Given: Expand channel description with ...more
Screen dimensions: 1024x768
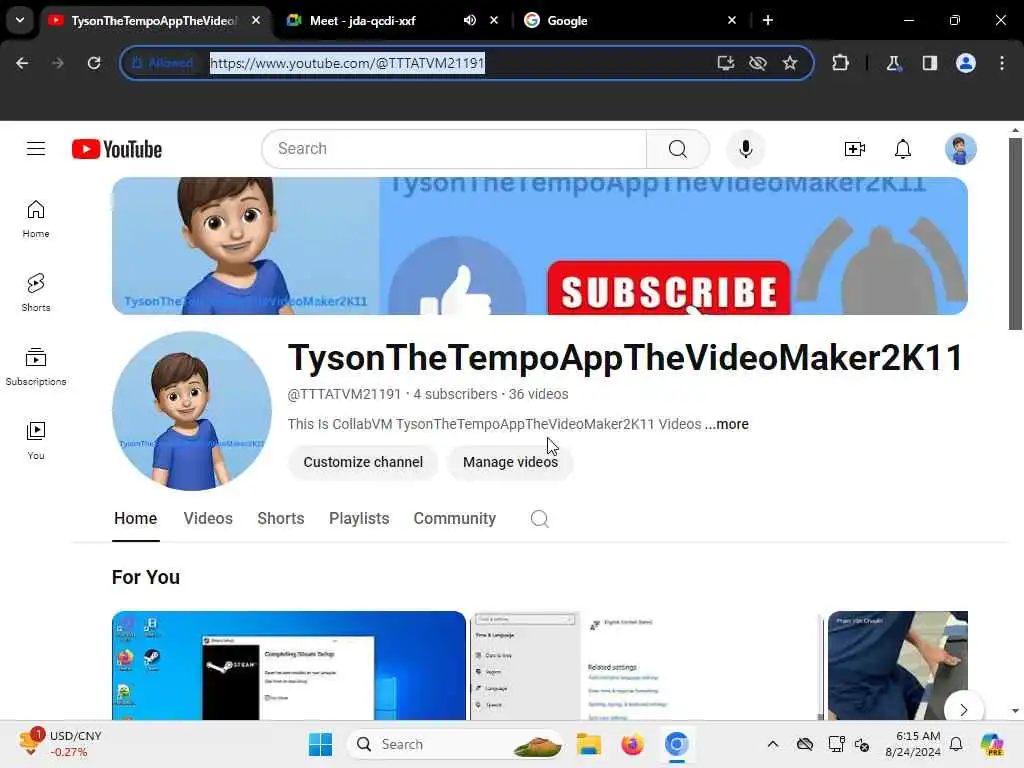Looking at the screenshot, I should coord(727,424).
